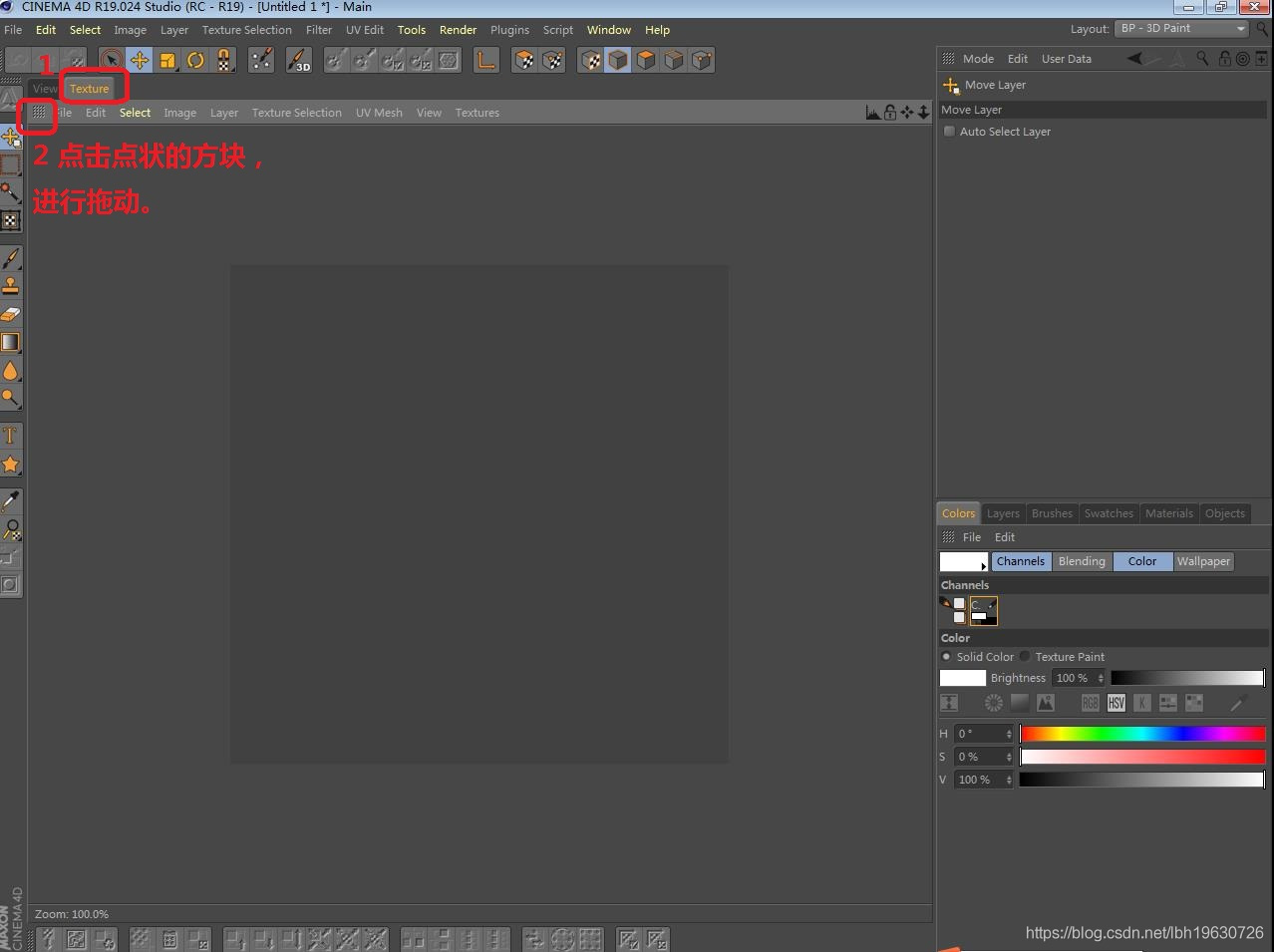This screenshot has height=952, width=1274.
Task: Click the back arrow in Attributes manager
Action: click(x=1134, y=59)
